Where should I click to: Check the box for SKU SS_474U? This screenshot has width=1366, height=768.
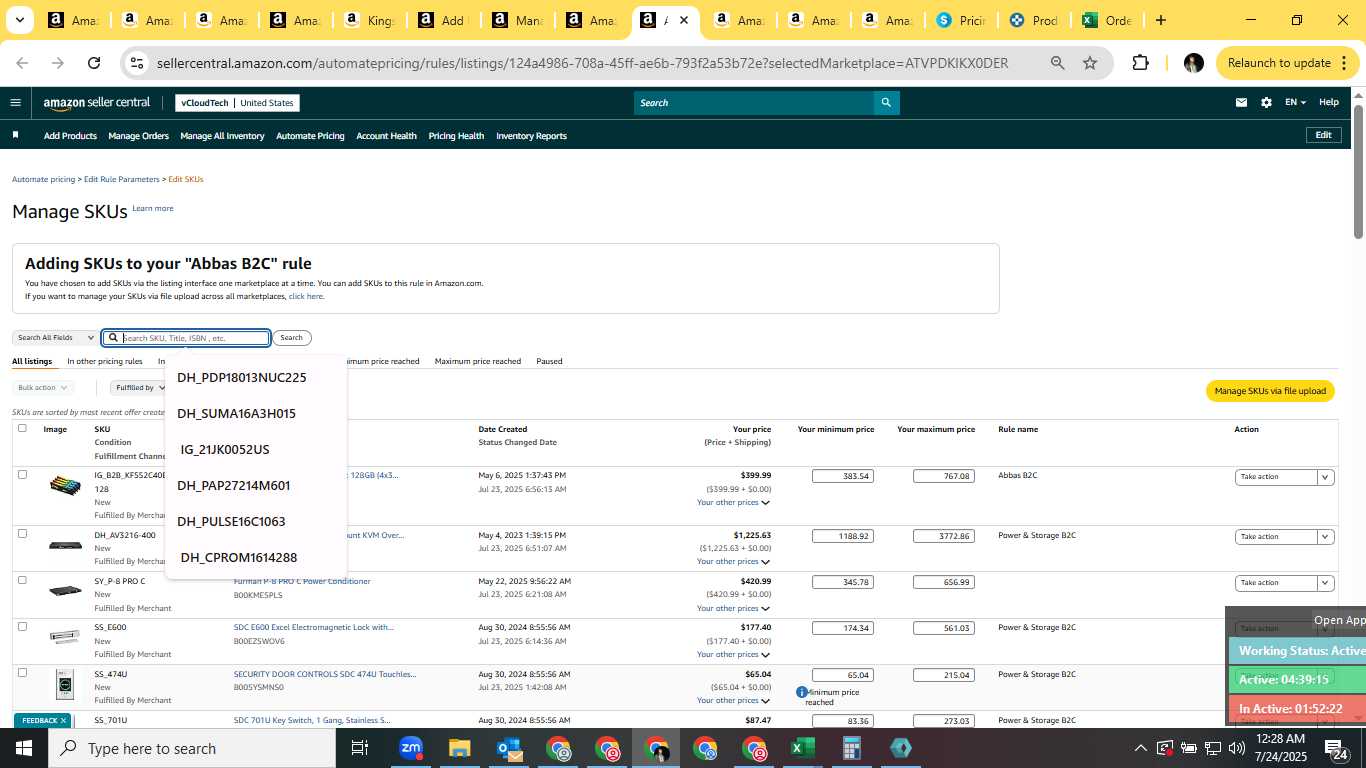pyautogui.click(x=22, y=673)
